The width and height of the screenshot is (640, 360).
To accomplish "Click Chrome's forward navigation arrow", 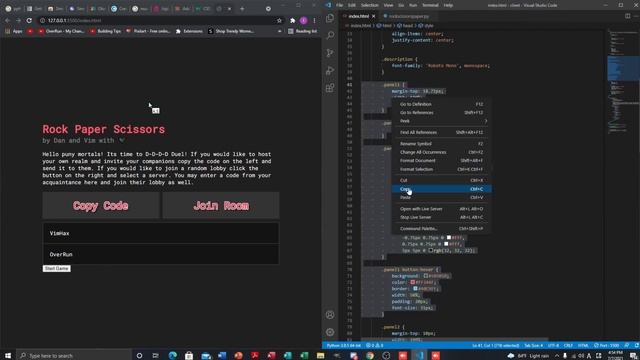I will pyautogui.click(x=18, y=20).
